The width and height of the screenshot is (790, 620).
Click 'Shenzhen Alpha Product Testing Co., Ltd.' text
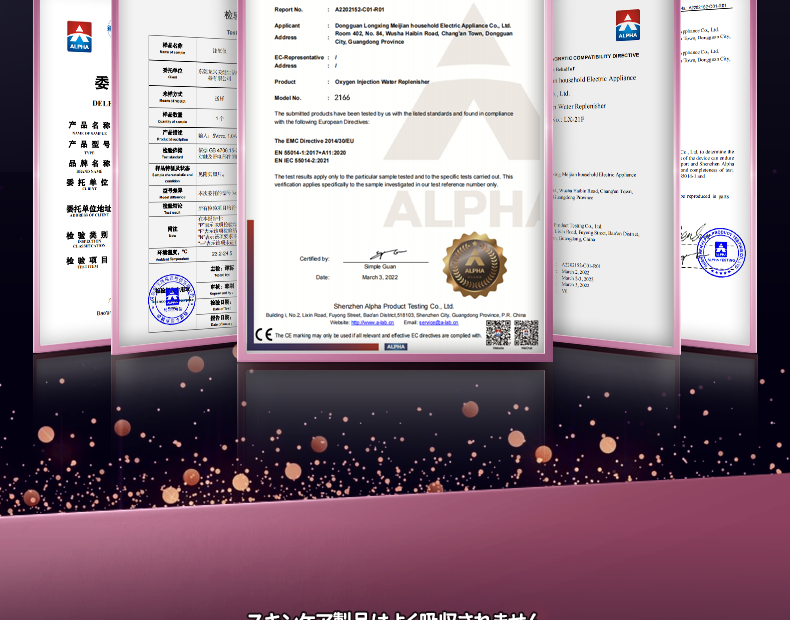pyautogui.click(x=393, y=306)
